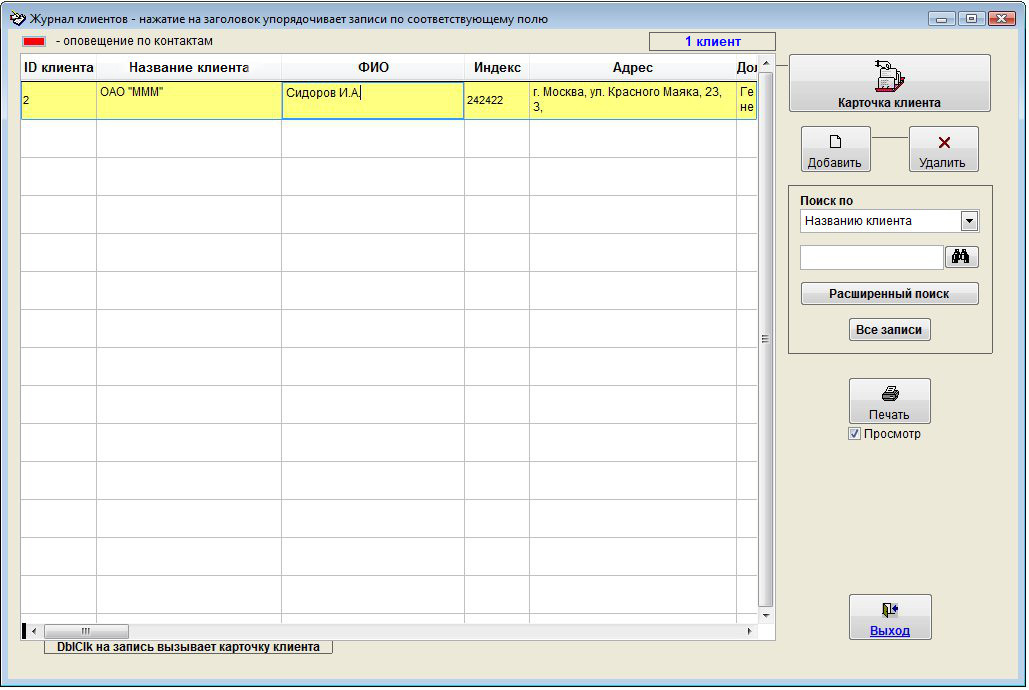Image resolution: width=1029 pixels, height=690 pixels.
Task: Click the app icon in the title bar
Action: (x=16, y=18)
